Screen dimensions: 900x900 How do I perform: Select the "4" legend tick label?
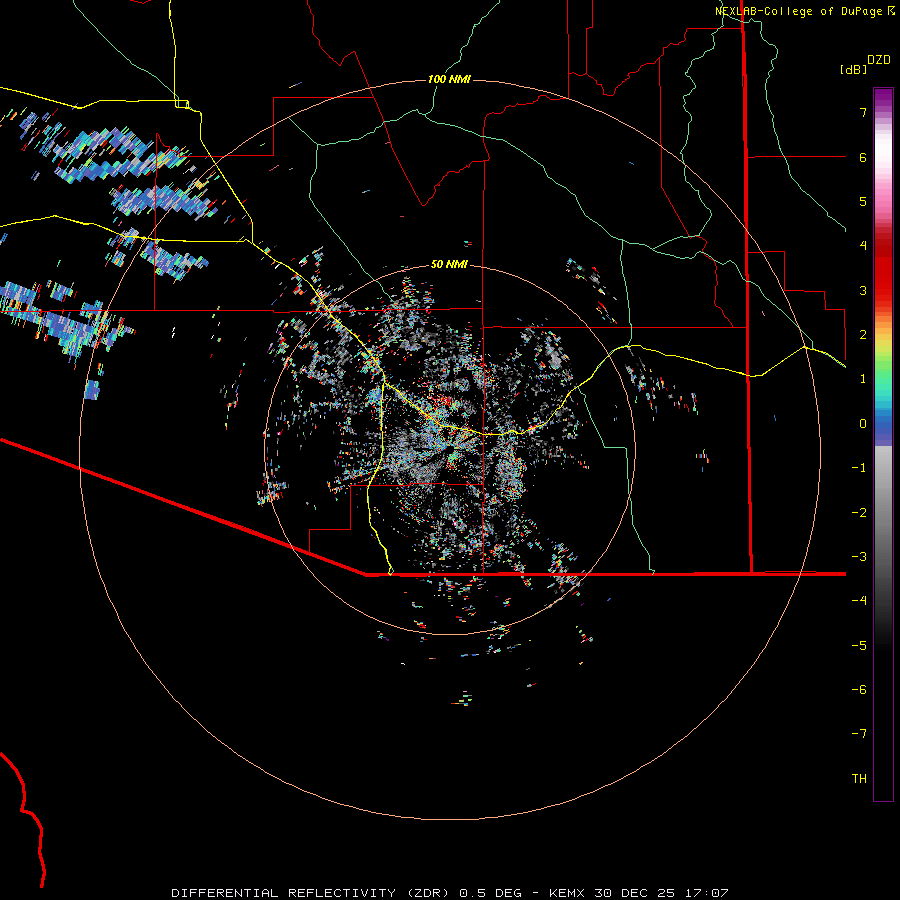863,246
